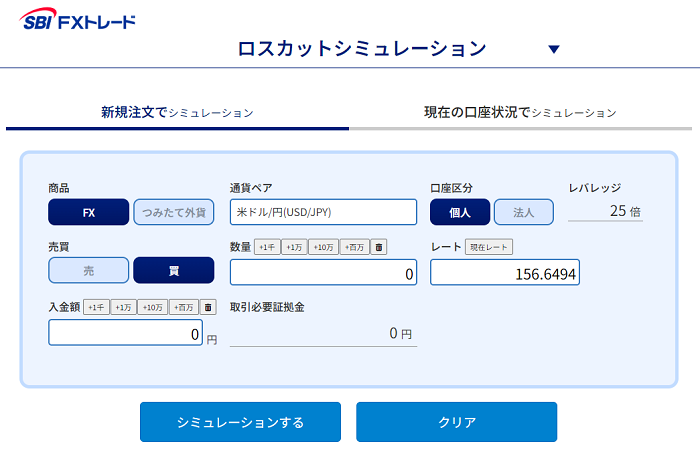Viewport: 700px width, 454px height.
Task: Click the trash icon next to 数量
Action: point(379,247)
